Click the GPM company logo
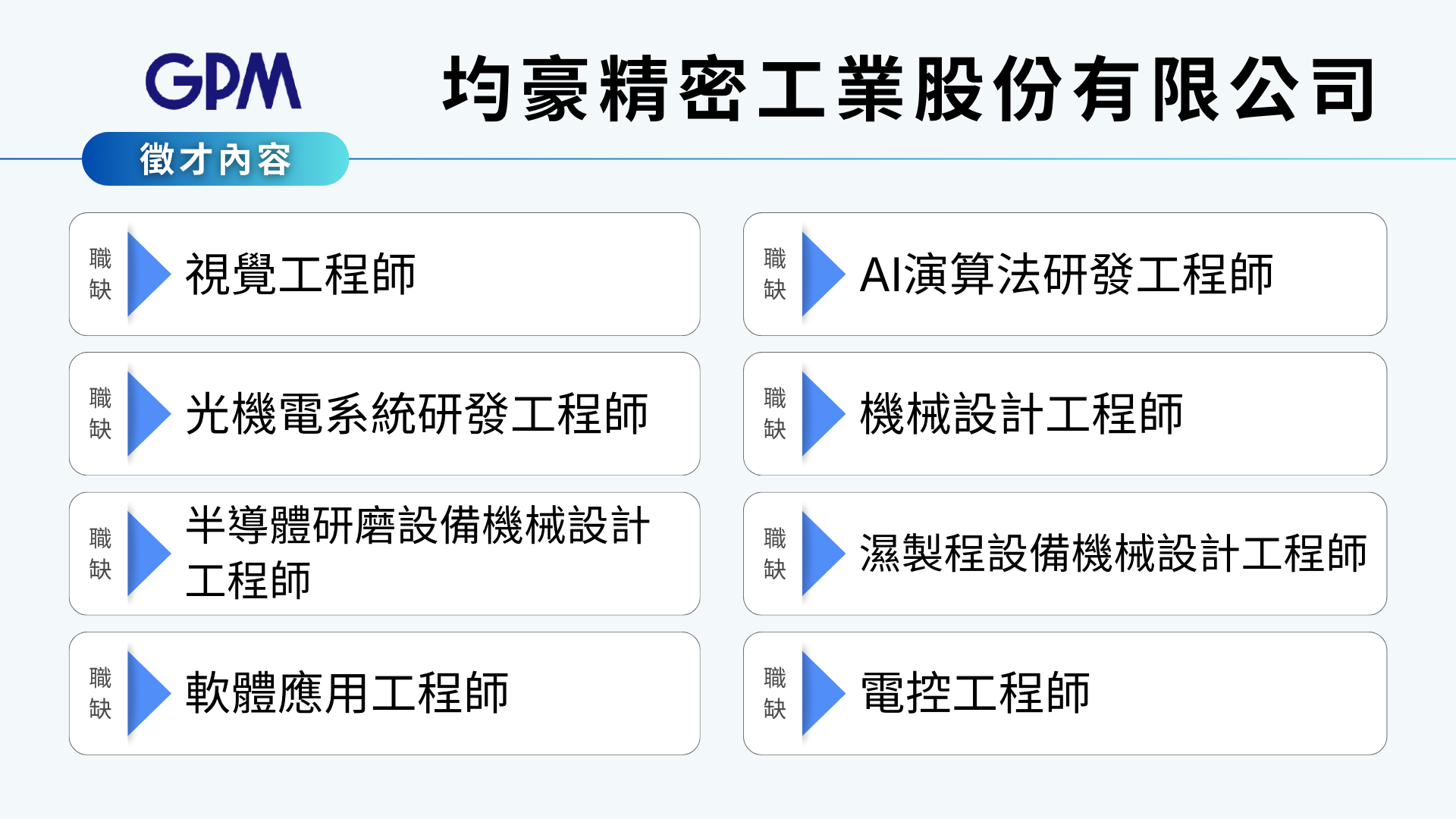 point(223,81)
